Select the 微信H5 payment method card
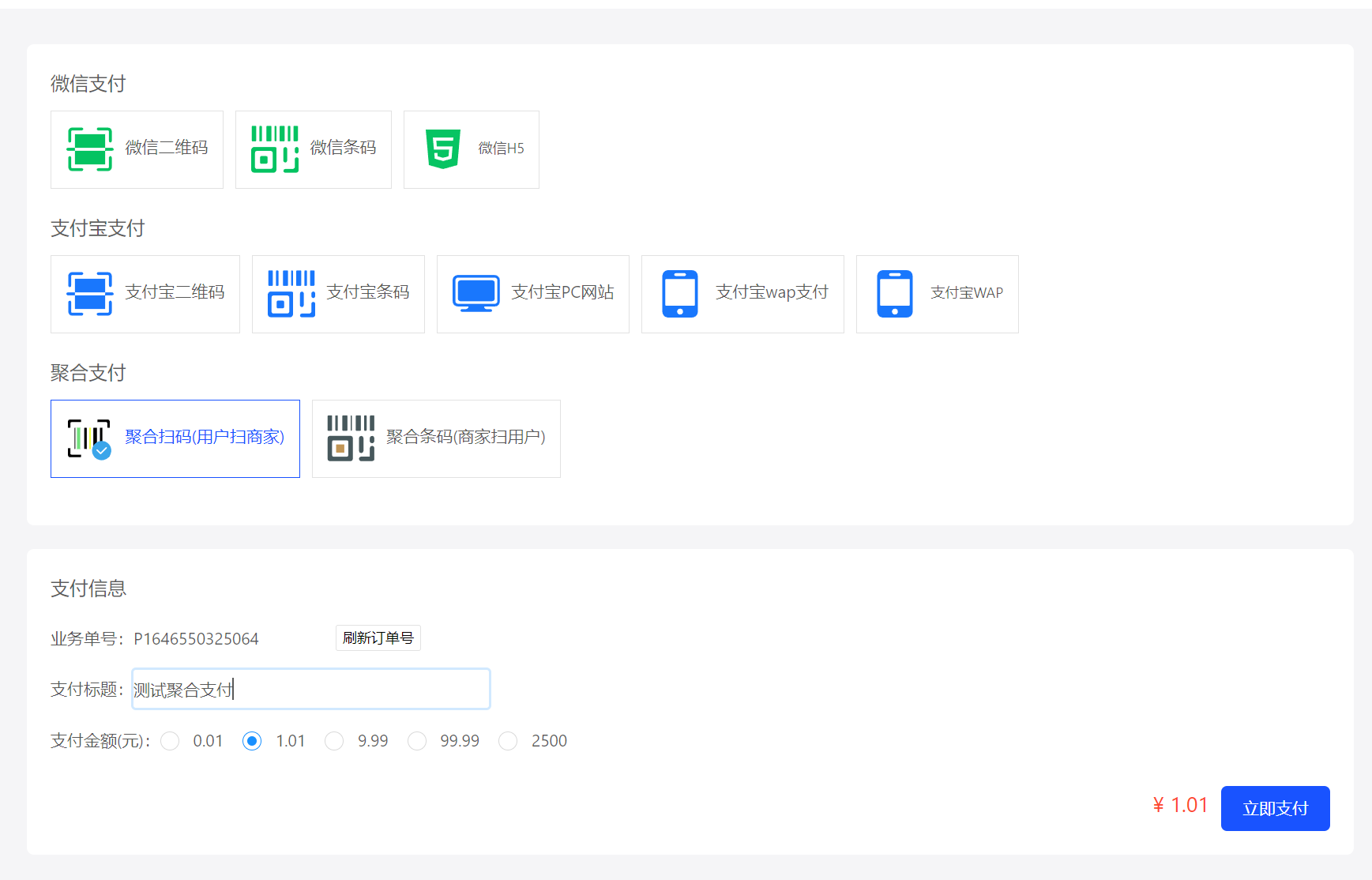Image resolution: width=1372 pixels, height=880 pixels. pos(471,149)
